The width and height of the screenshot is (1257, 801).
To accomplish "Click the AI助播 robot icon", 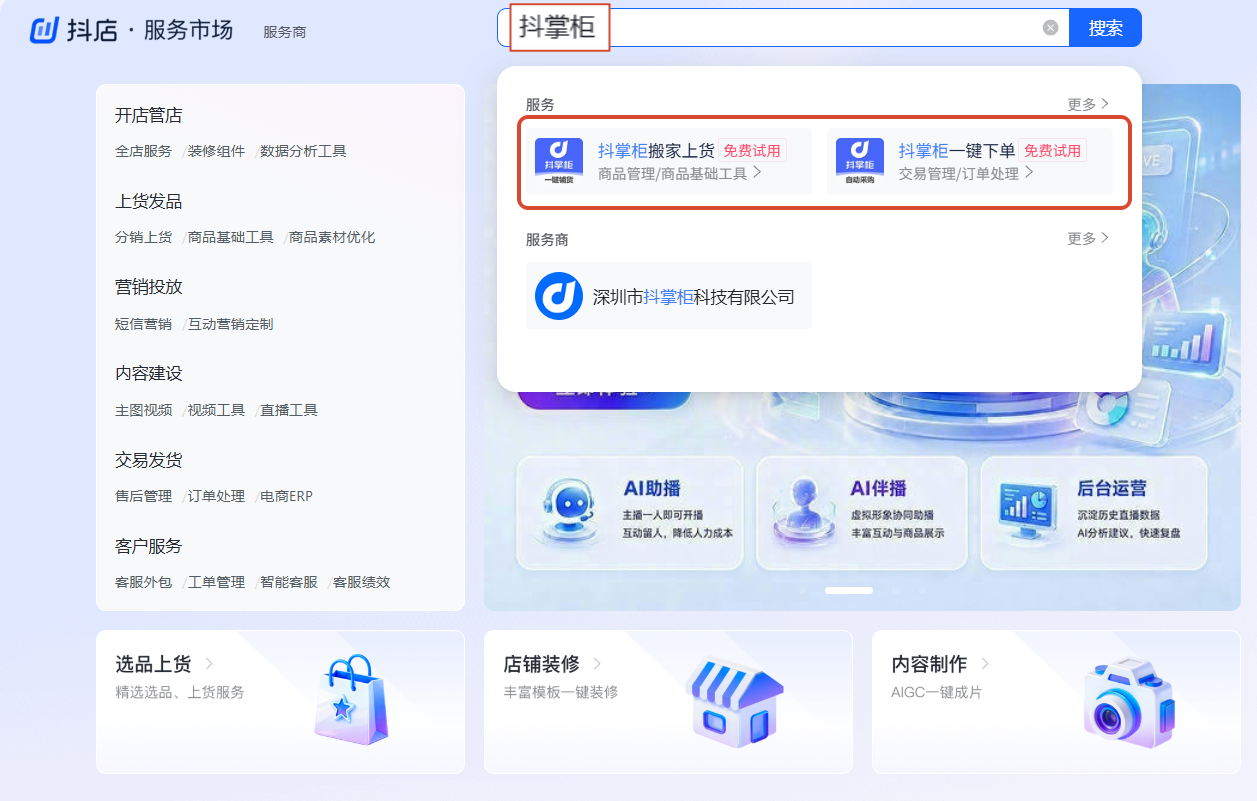I will click(569, 511).
